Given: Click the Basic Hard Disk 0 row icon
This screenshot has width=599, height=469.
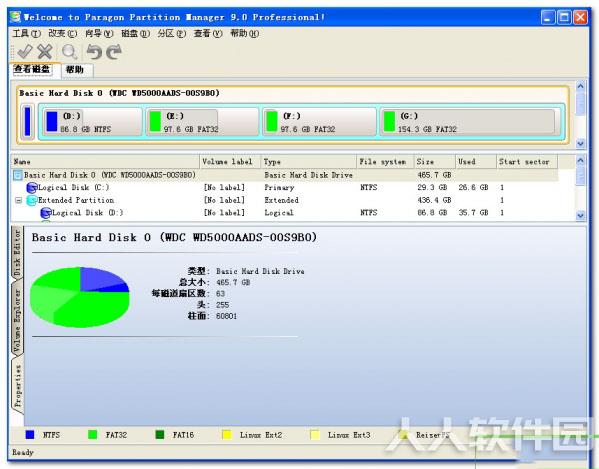Looking at the screenshot, I should click(x=18, y=175).
